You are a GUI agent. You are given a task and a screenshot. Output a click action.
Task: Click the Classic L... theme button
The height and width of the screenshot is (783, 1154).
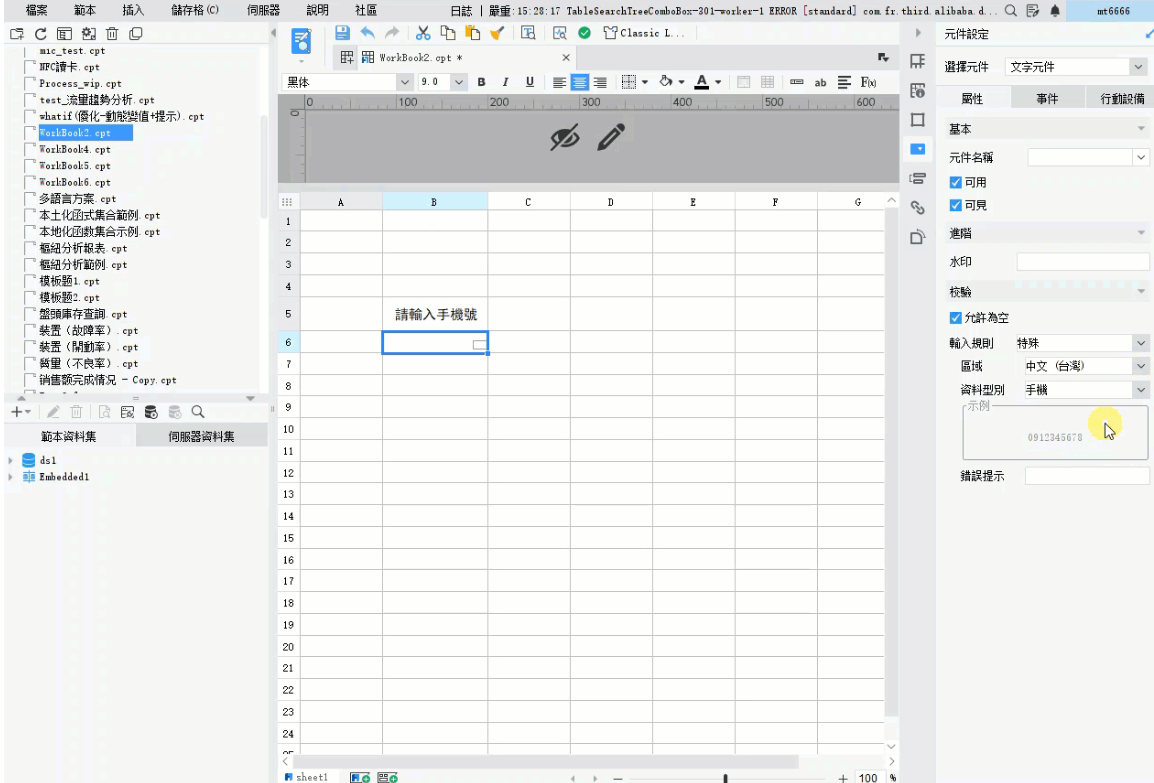click(x=644, y=32)
